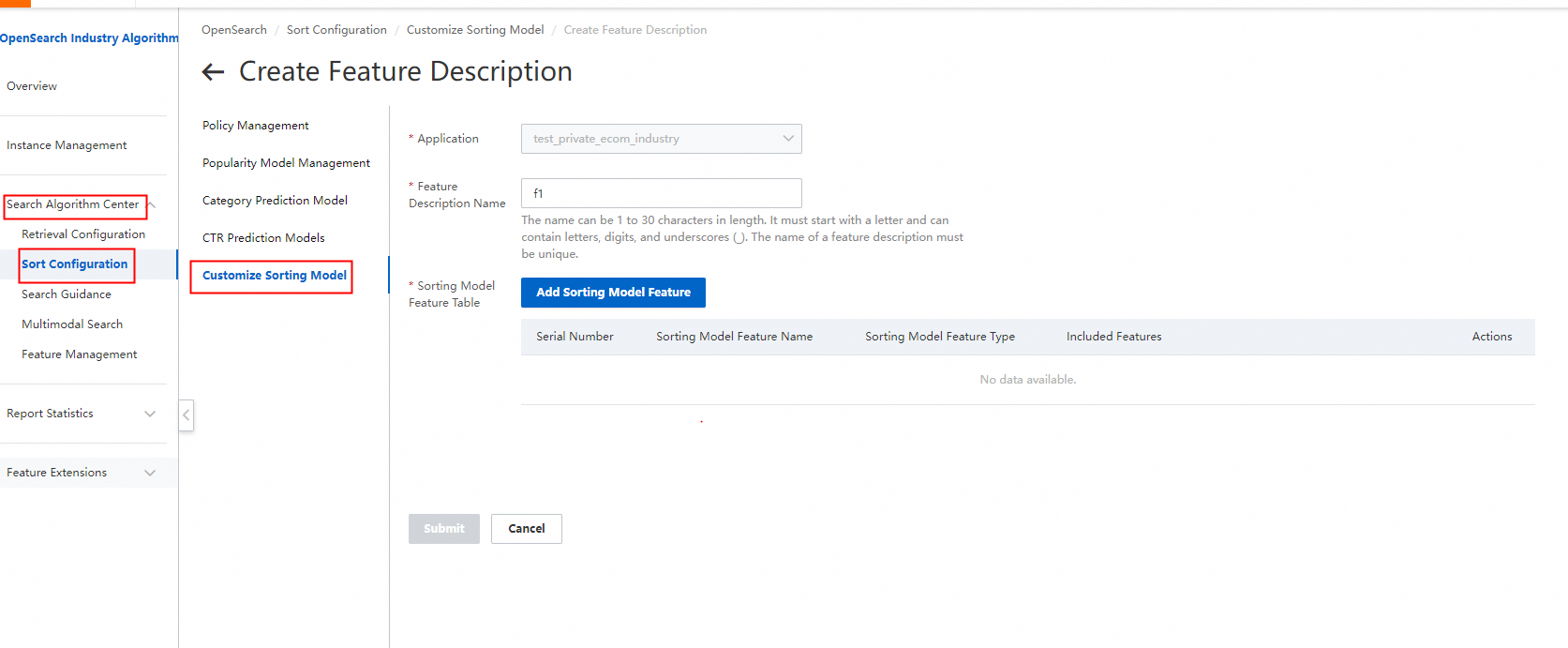The width and height of the screenshot is (1568, 648).
Task: Open Instance Management
Action: (x=67, y=145)
